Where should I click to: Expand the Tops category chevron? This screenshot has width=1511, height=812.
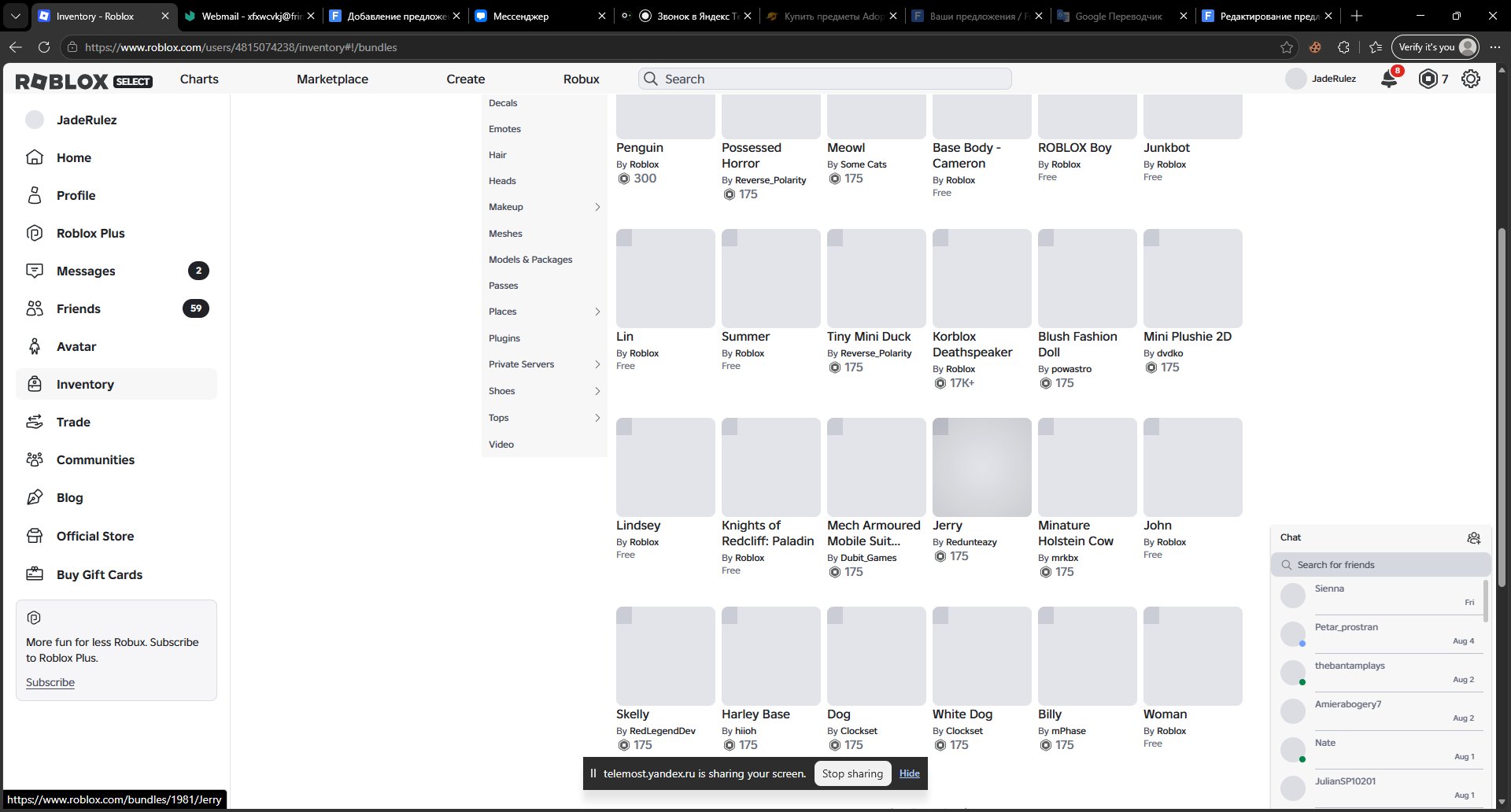click(x=597, y=418)
